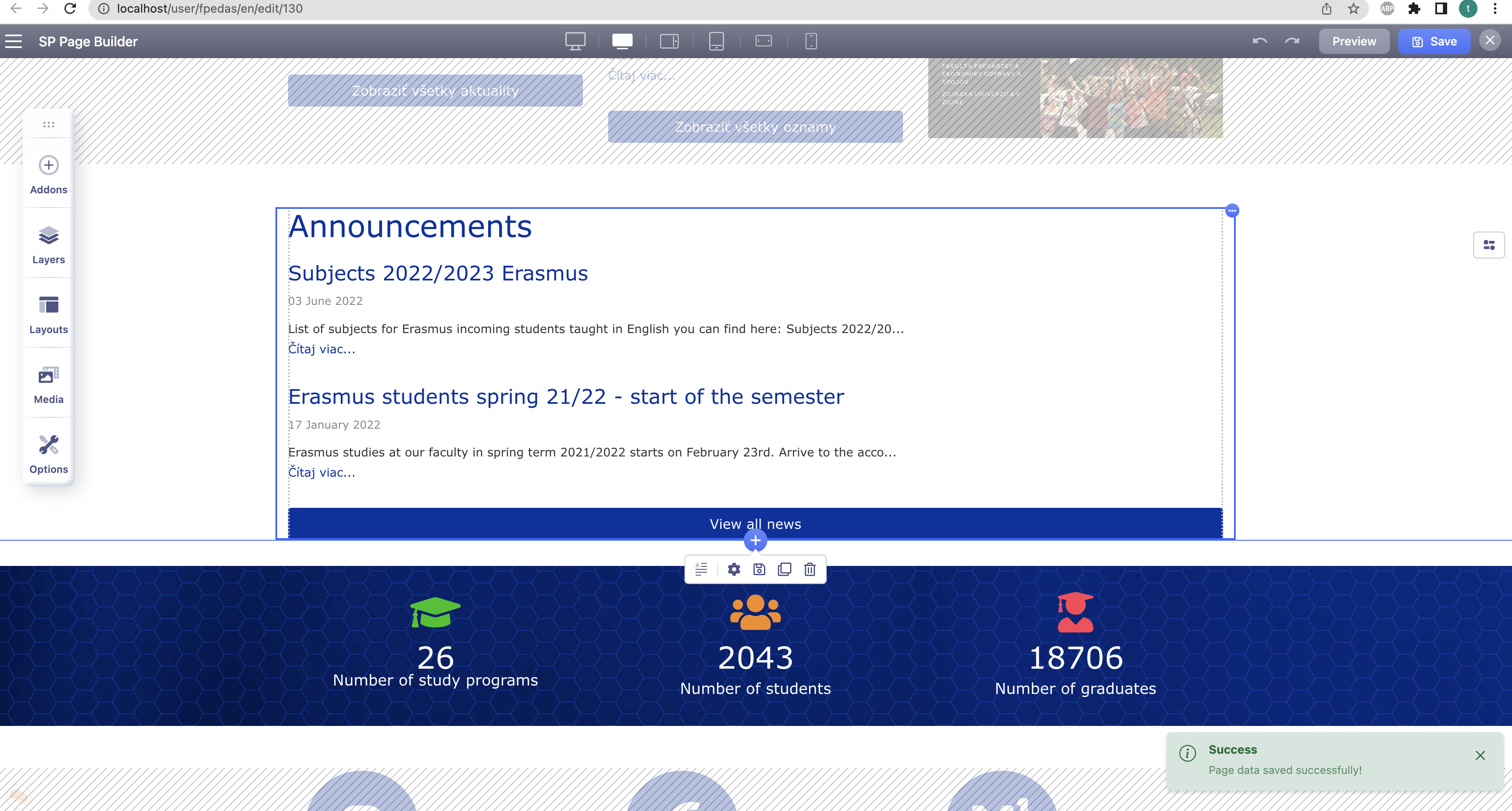The width and height of the screenshot is (1512, 811).
Task: Click the Preview button
Action: pyautogui.click(x=1354, y=42)
